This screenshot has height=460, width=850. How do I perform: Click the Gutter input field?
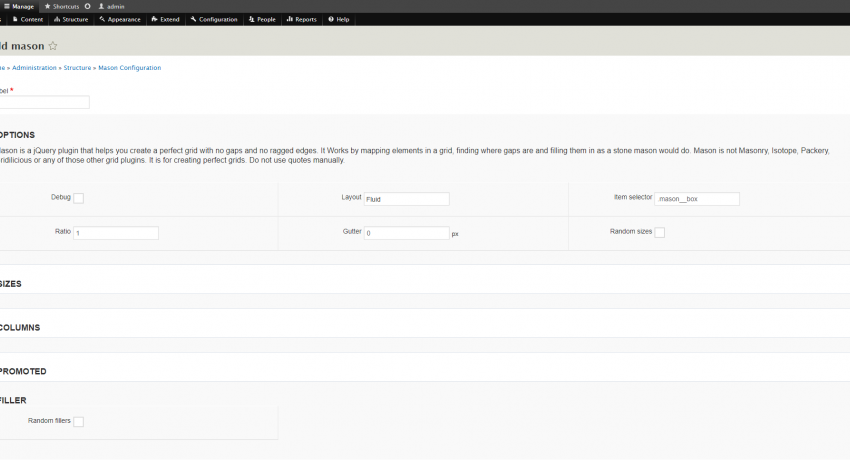[407, 233]
